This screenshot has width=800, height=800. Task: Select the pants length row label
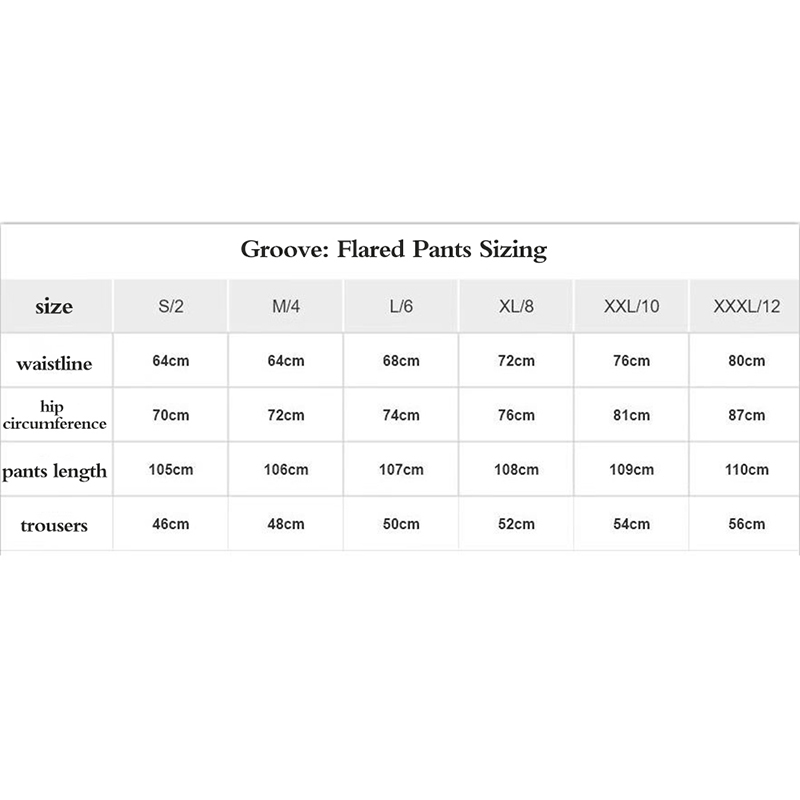coord(54,470)
